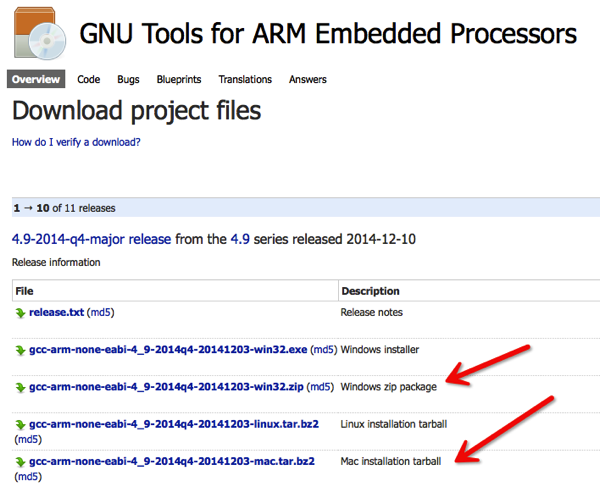Download the release.txt file
The width and height of the screenshot is (600, 487).
click(x=57, y=313)
